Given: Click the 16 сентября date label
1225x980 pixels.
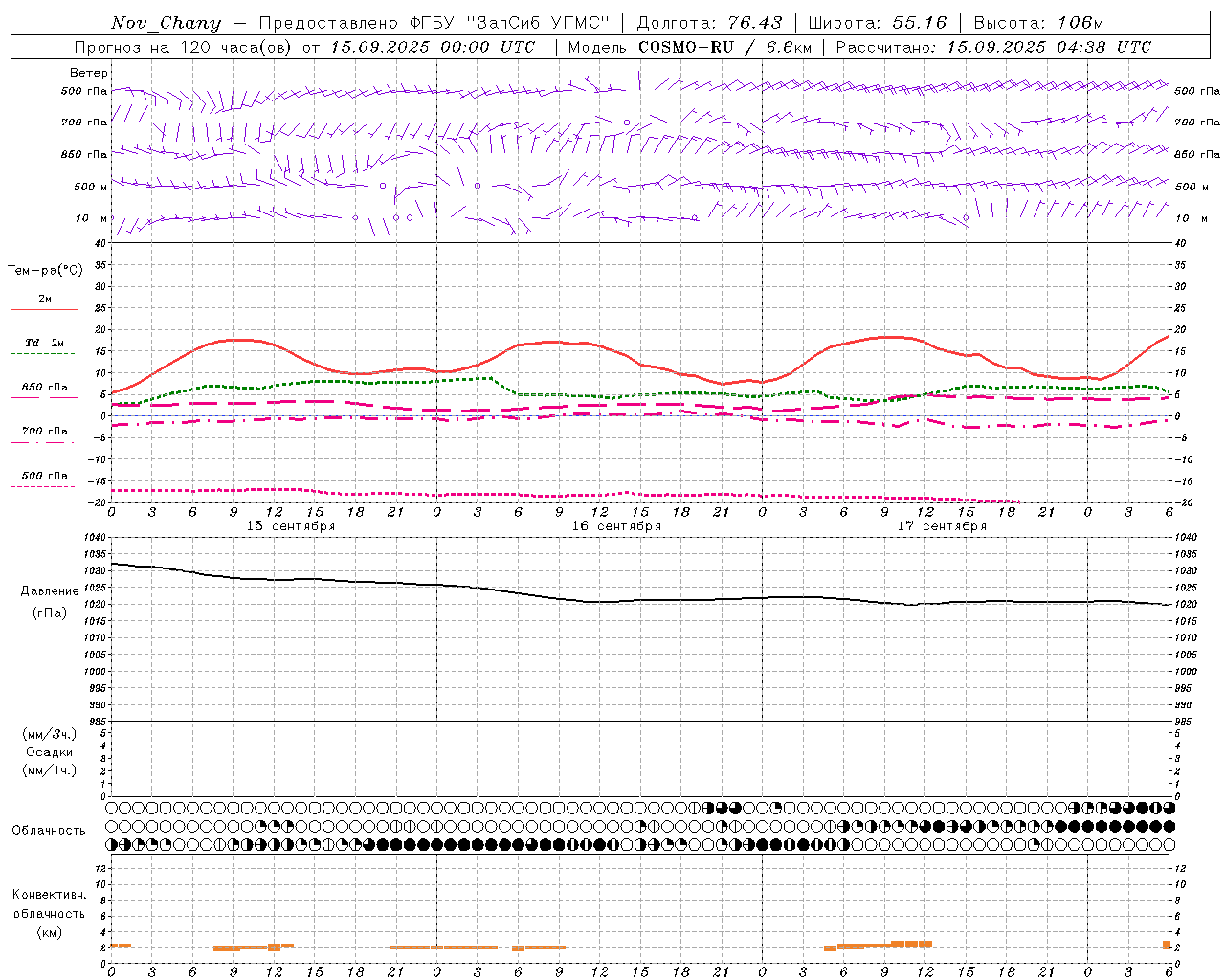Looking at the screenshot, I should [x=616, y=525].
